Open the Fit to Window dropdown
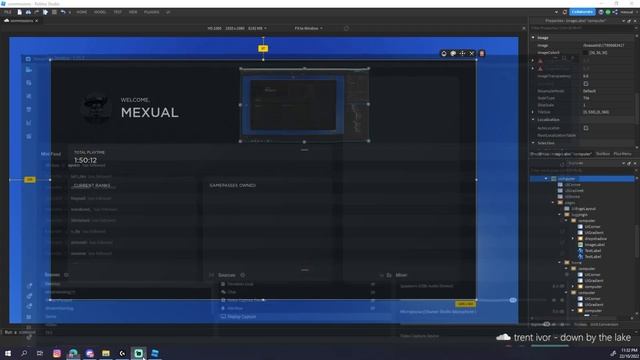The image size is (640, 360). 309,29
